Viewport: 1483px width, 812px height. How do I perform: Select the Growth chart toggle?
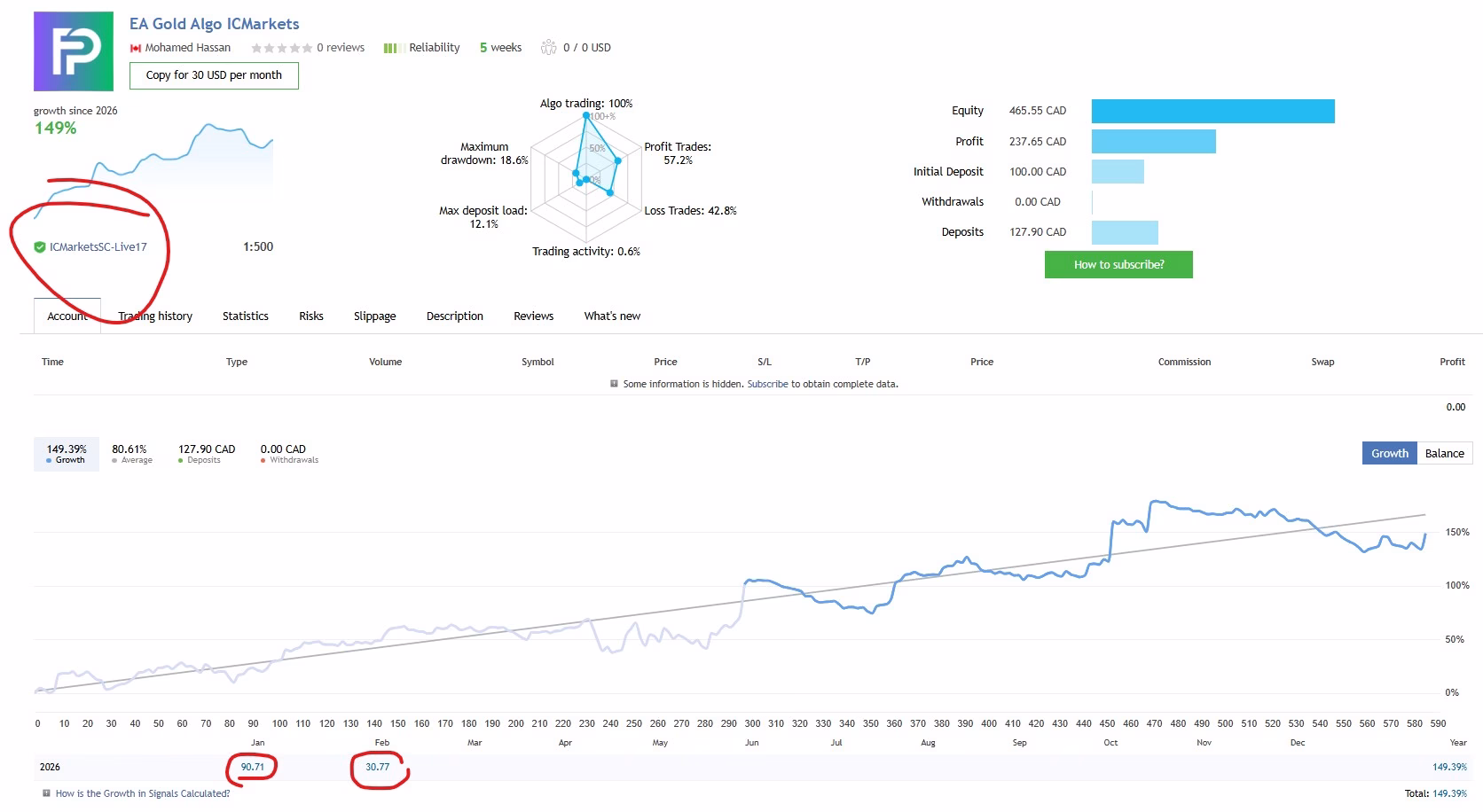tap(1390, 453)
